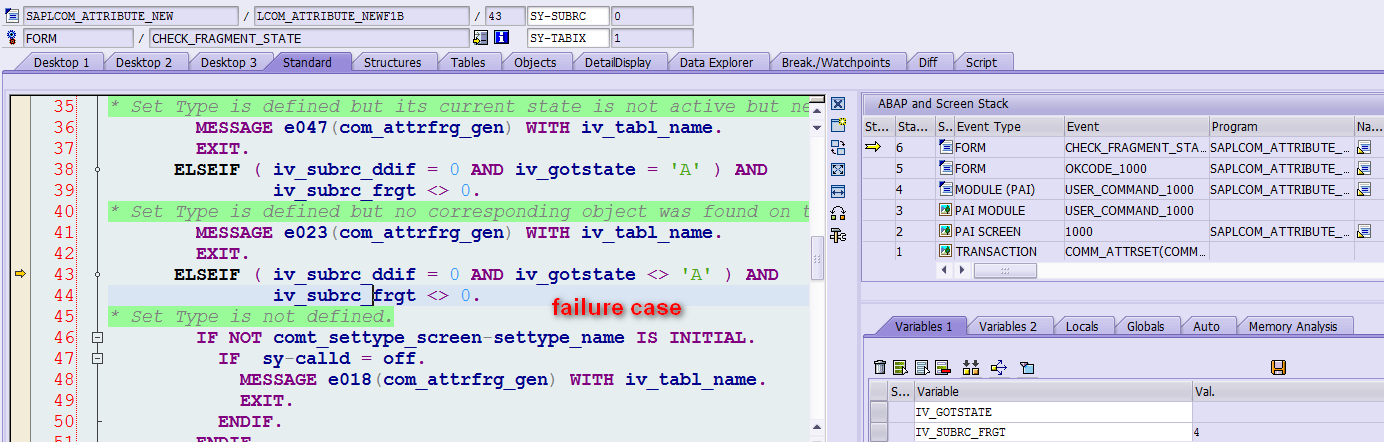Click the full-screen expand arrows tool icon

(838, 169)
